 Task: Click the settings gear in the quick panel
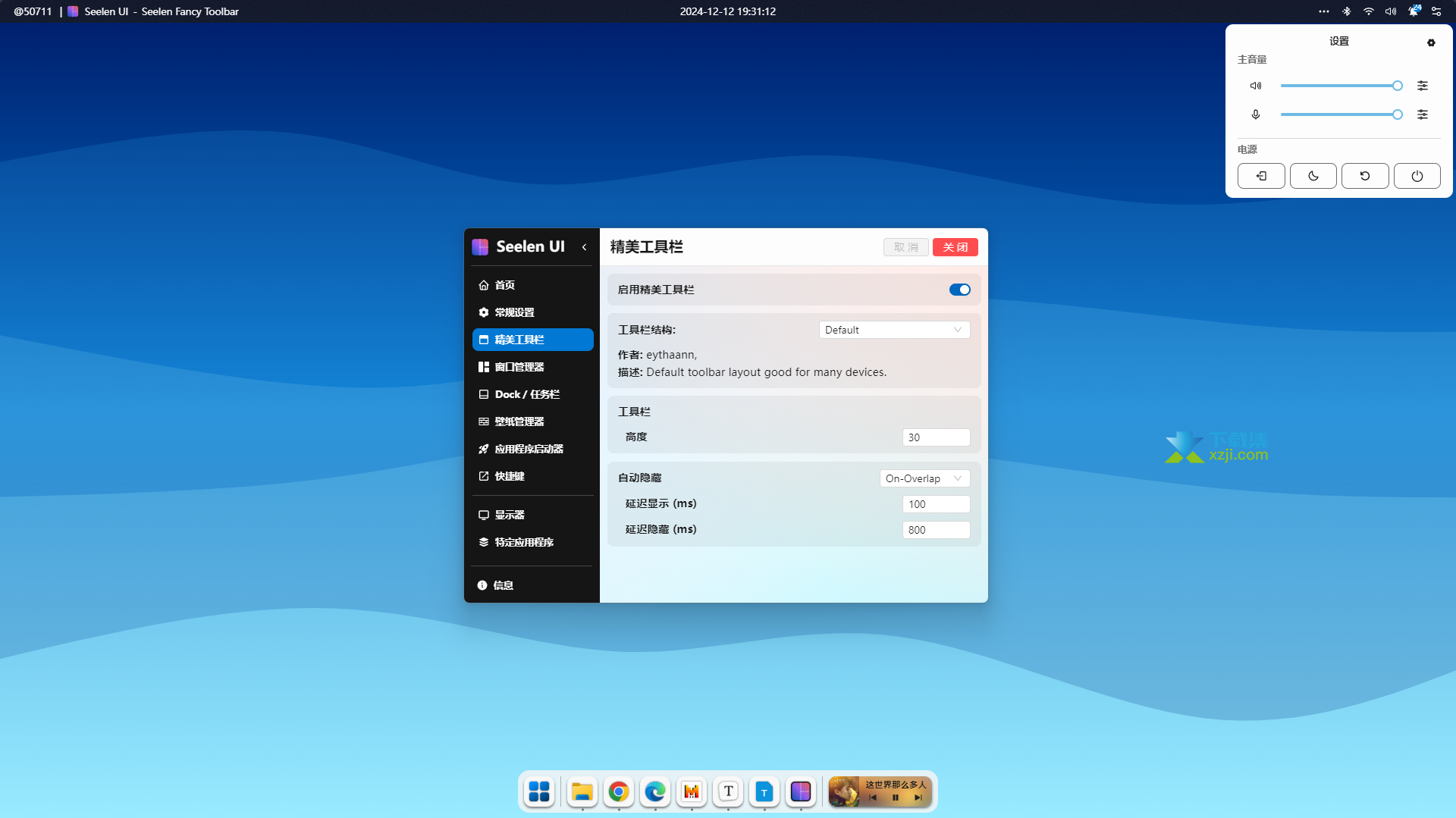[x=1431, y=43]
